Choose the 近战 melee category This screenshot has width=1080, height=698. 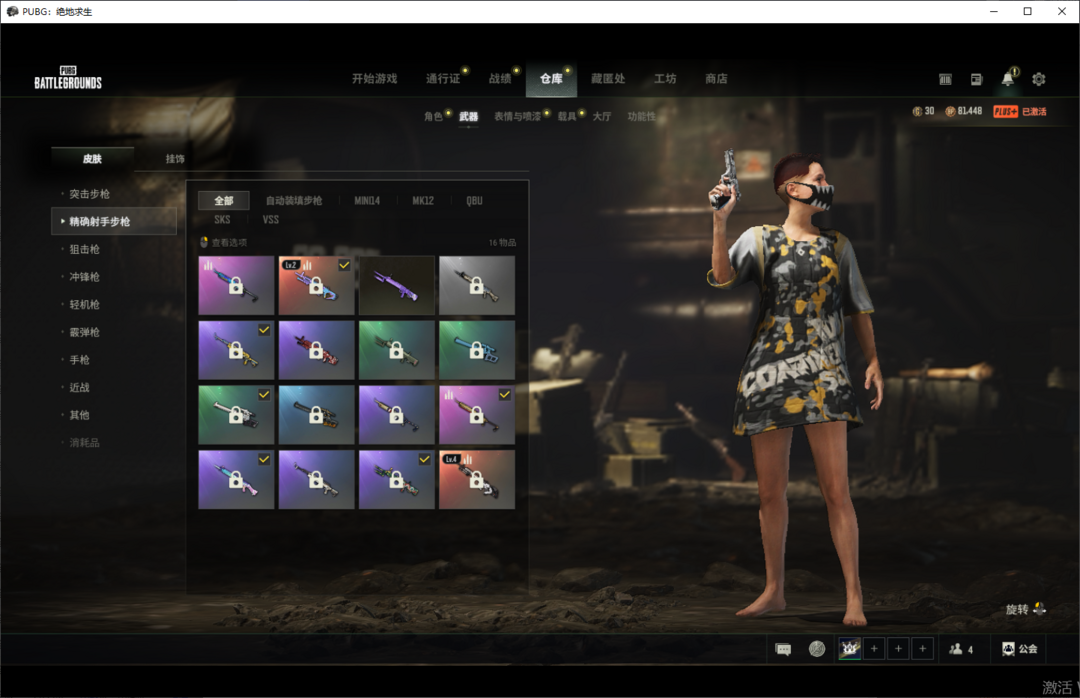[x=79, y=387]
